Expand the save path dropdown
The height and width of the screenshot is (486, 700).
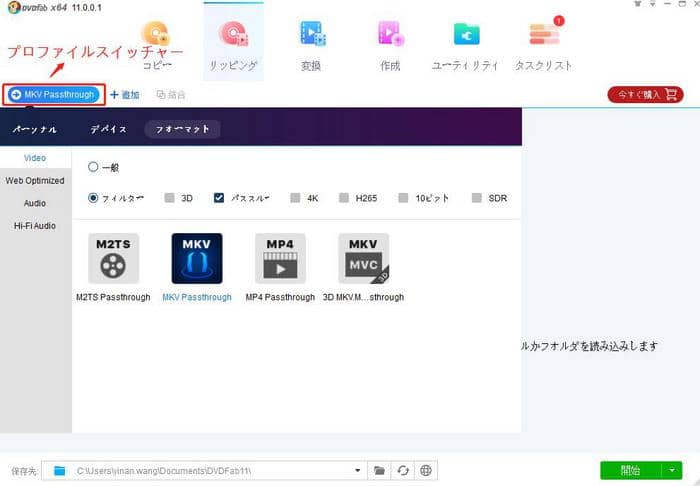(x=359, y=470)
